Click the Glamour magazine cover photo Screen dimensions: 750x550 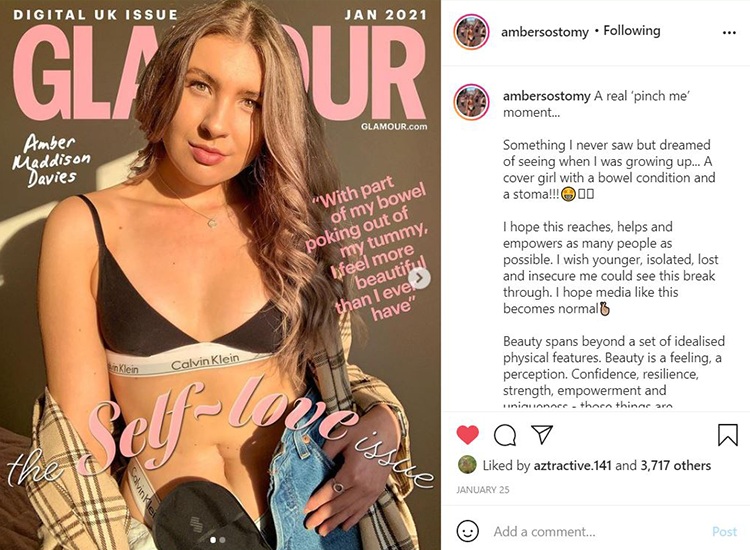220,275
